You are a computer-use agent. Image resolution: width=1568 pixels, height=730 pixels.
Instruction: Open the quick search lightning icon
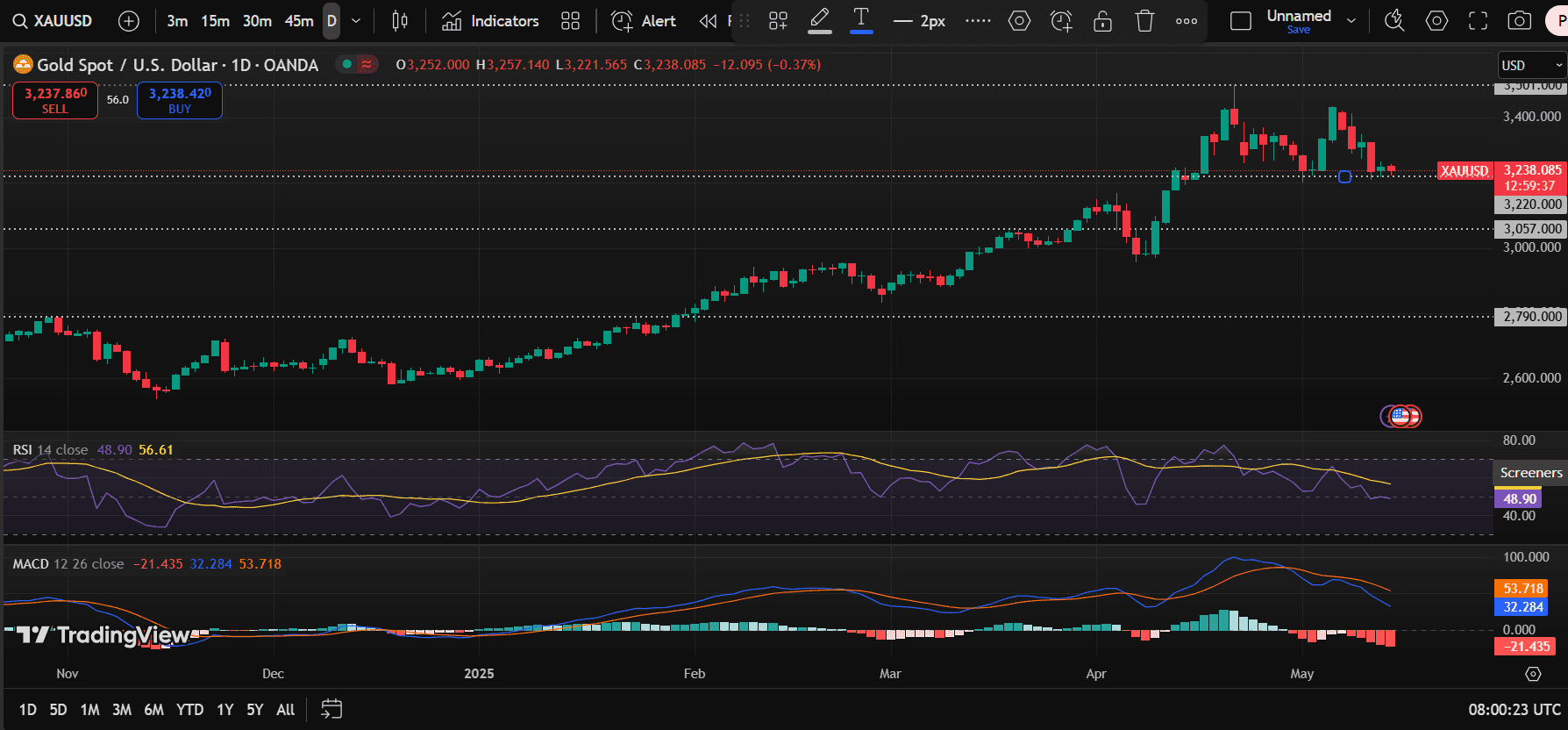tap(1394, 21)
